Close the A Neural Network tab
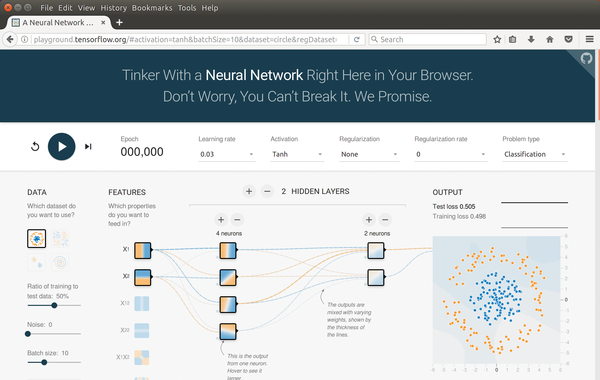Image resolution: width=600 pixels, height=380 pixels. [x=103, y=23]
